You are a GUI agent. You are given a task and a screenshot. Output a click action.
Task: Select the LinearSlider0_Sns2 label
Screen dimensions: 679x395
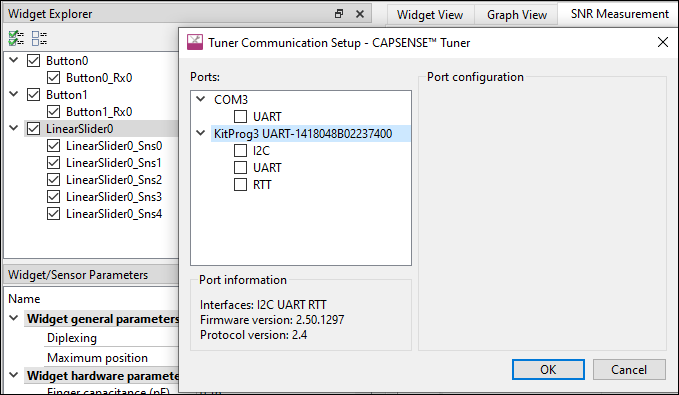(114, 180)
